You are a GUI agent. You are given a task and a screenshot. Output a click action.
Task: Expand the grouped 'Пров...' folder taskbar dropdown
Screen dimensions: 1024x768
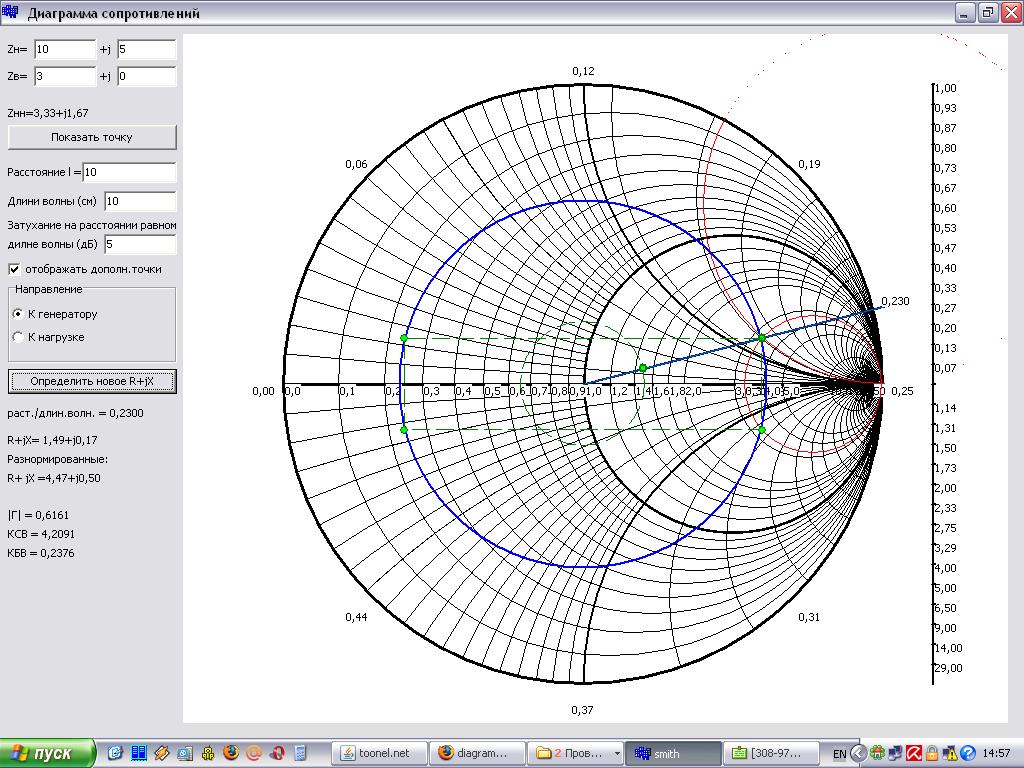[x=617, y=753]
